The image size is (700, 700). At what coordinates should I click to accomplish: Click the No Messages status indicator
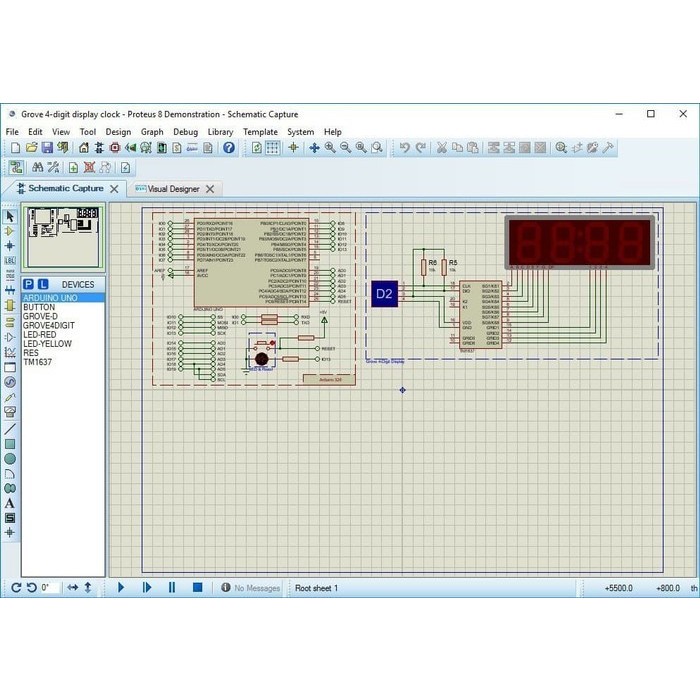click(251, 588)
